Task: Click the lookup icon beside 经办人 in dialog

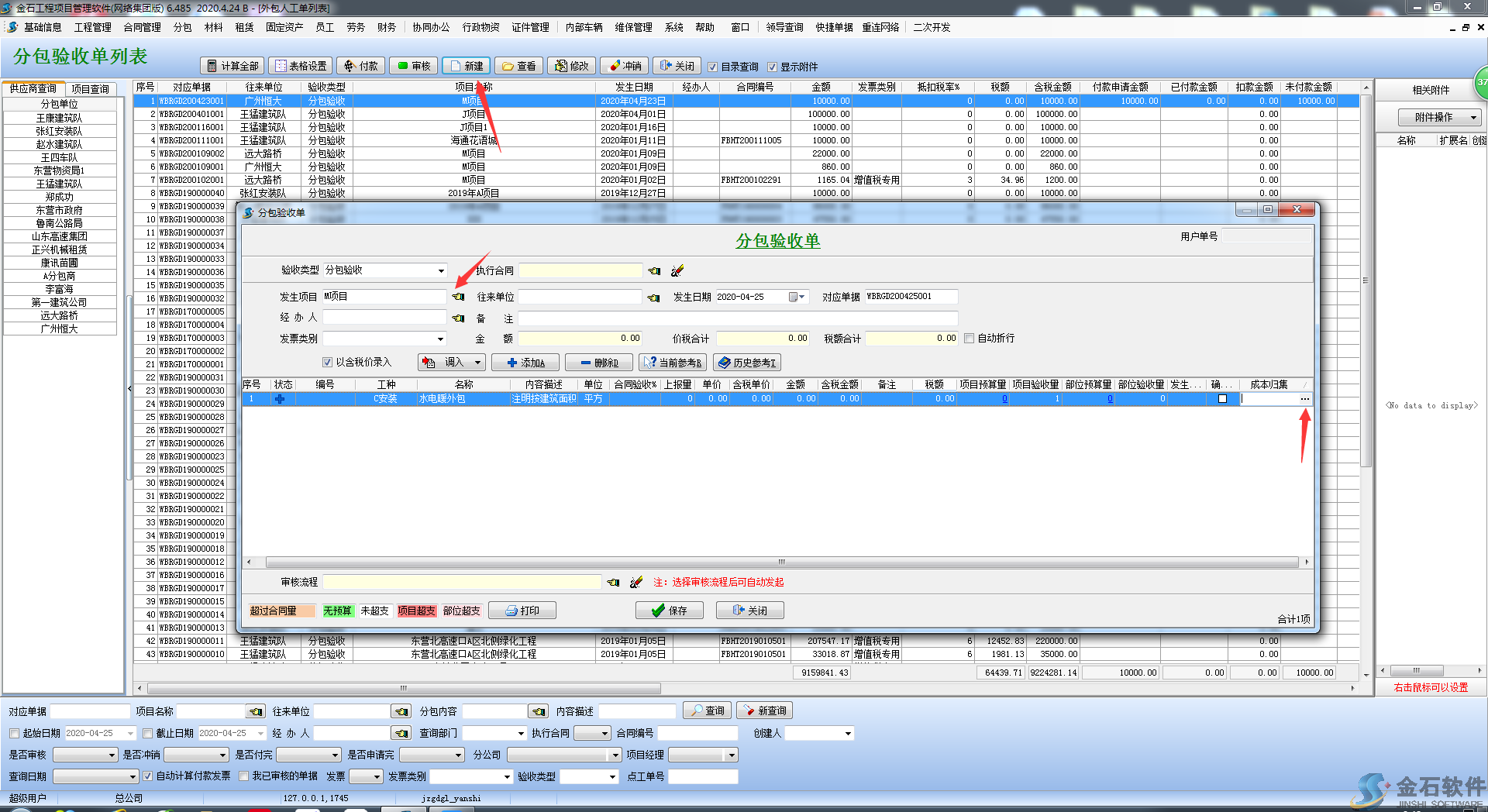Action: [x=459, y=318]
